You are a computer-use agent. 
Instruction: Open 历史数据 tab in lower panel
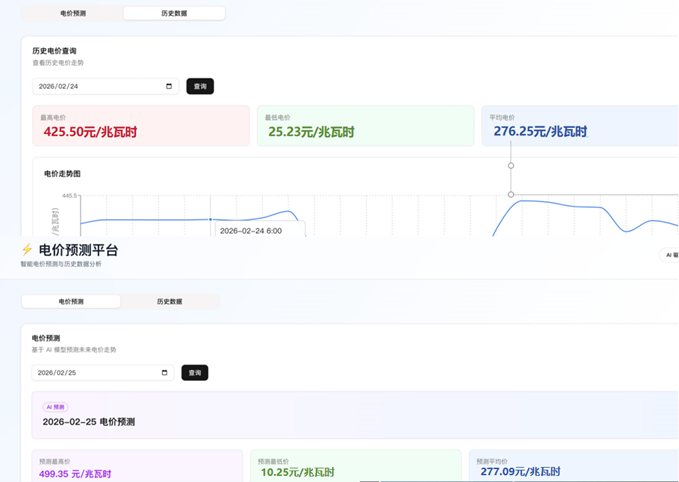[170, 301]
